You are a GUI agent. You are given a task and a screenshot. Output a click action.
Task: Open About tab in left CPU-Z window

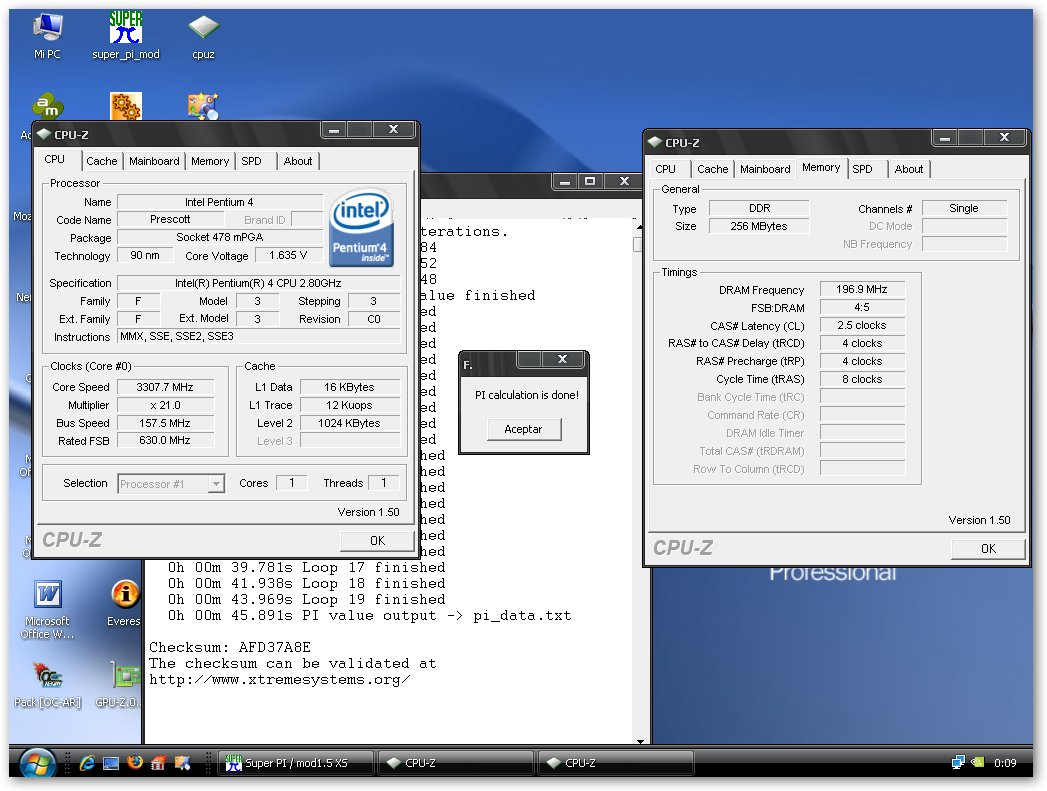[x=298, y=161]
